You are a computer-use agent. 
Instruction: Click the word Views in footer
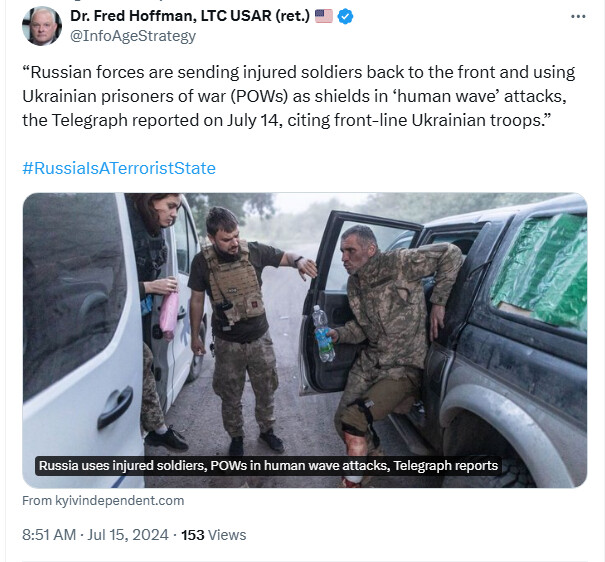coord(227,535)
